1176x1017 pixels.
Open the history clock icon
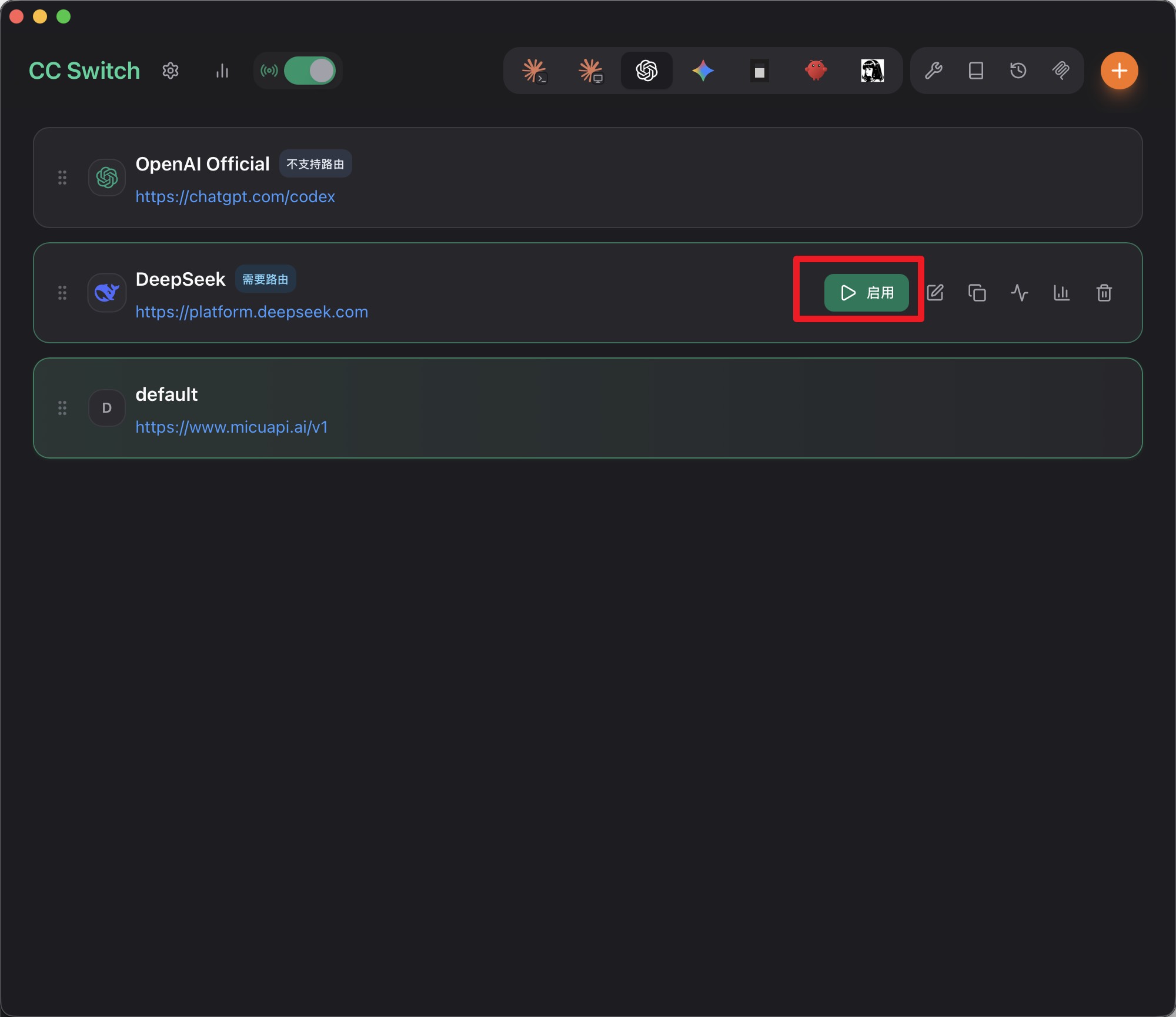tap(1018, 71)
